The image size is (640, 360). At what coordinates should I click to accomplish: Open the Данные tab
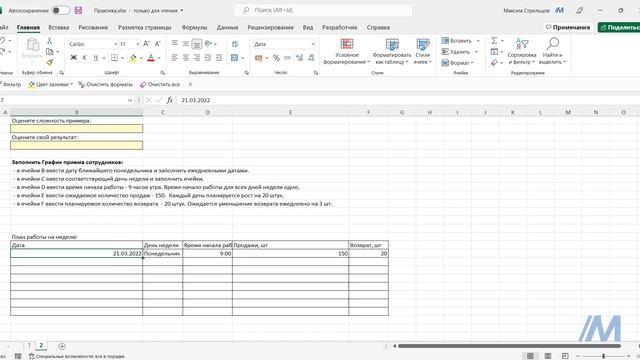[x=227, y=27]
